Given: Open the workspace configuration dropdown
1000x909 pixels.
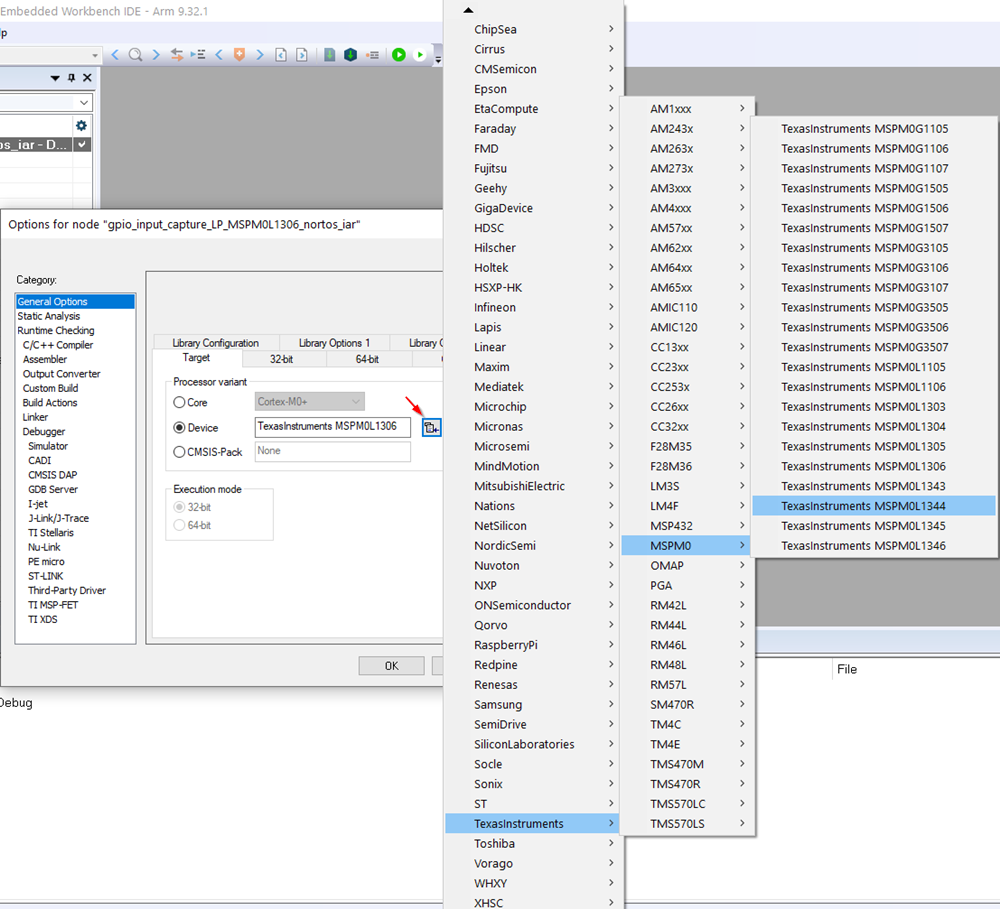Looking at the screenshot, I should [84, 103].
